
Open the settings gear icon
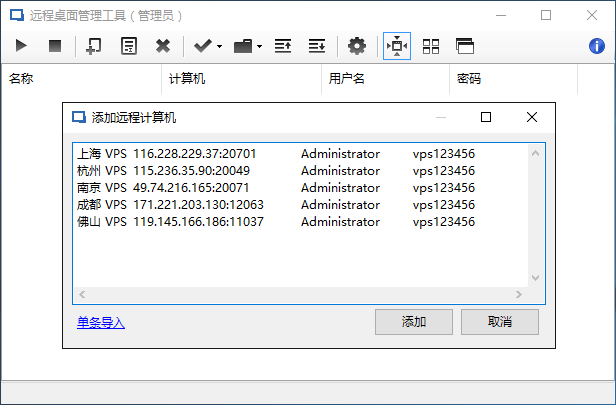[x=357, y=46]
